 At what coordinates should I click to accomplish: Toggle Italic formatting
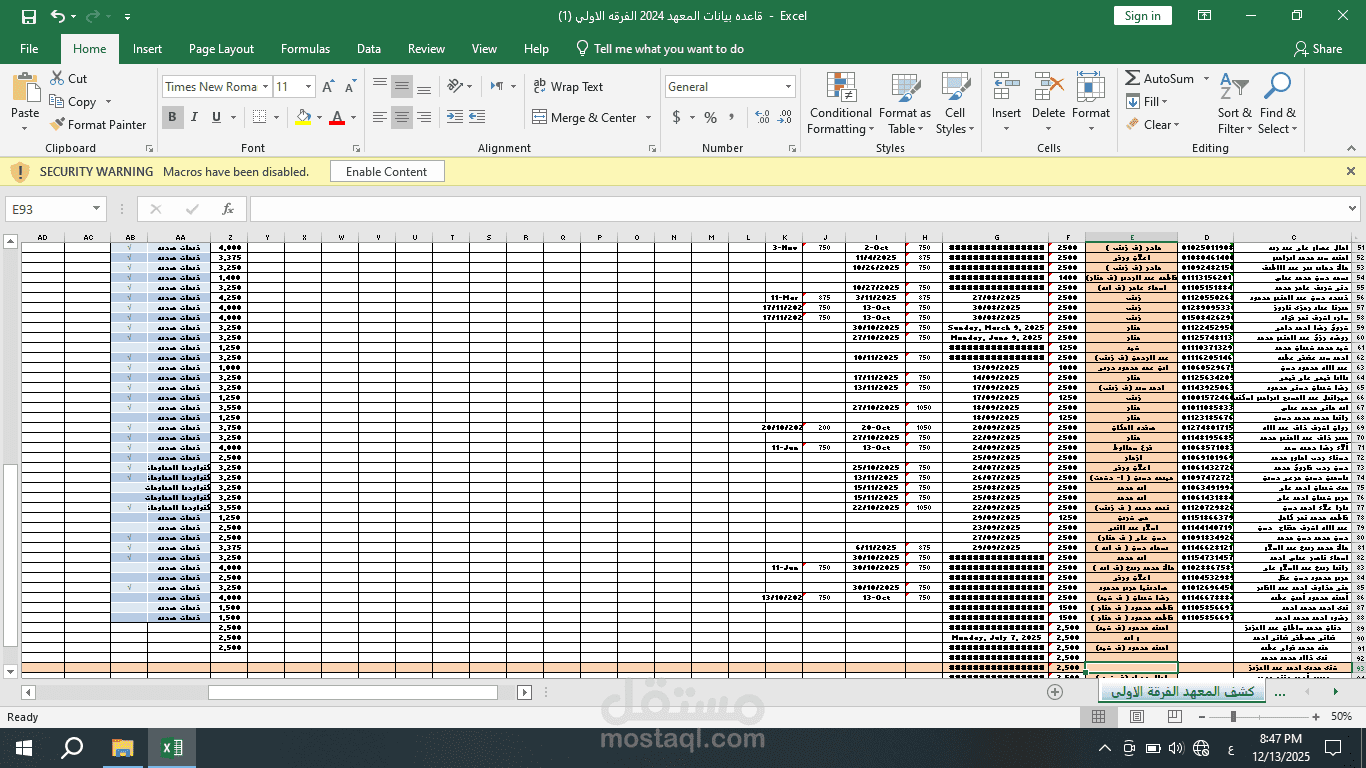[x=195, y=117]
